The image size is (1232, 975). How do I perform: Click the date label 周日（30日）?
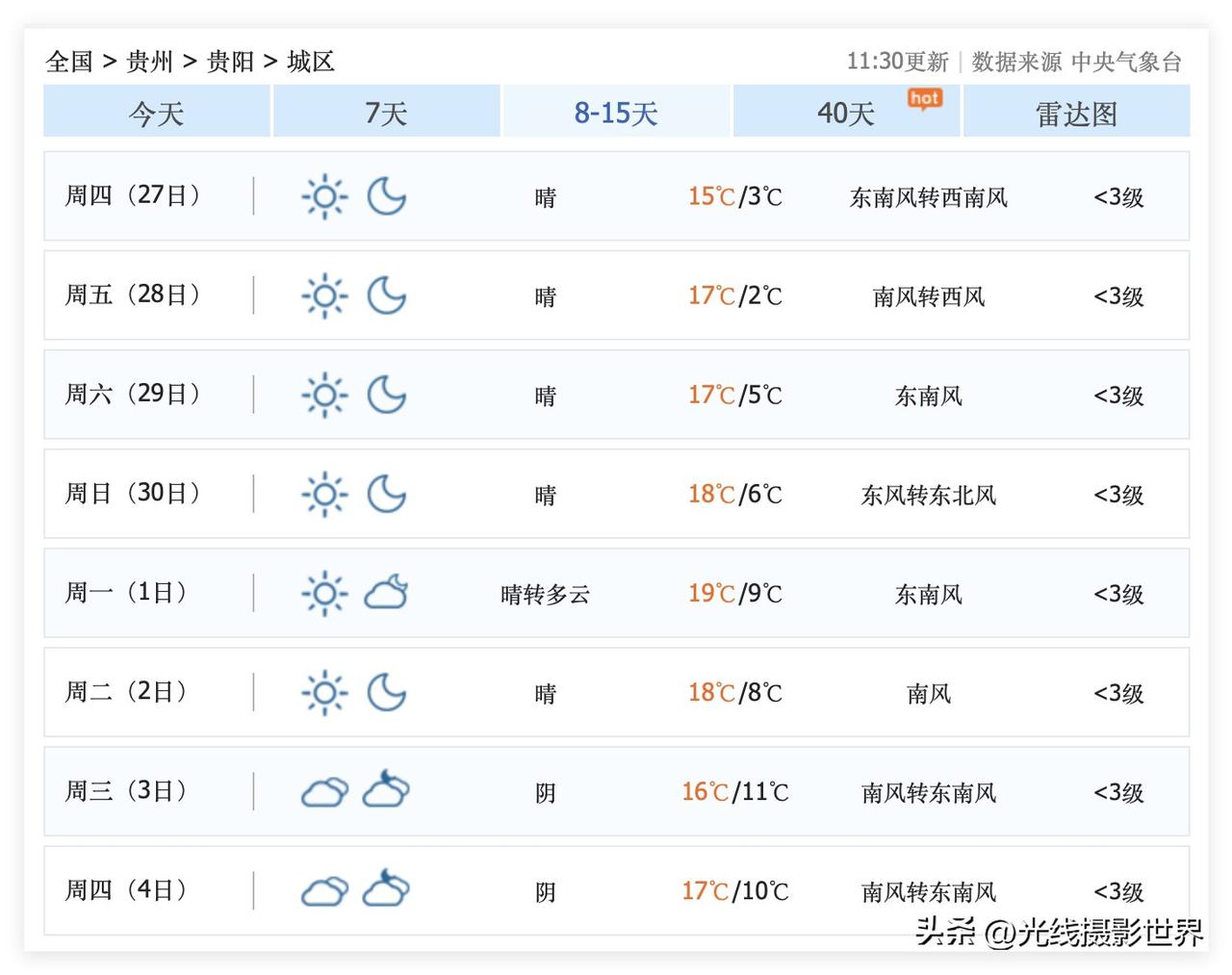point(132,493)
